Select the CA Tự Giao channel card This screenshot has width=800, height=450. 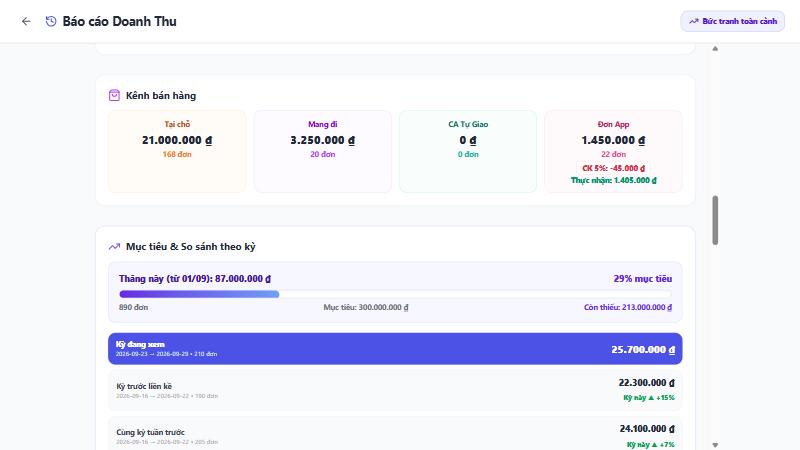pyautogui.click(x=468, y=152)
